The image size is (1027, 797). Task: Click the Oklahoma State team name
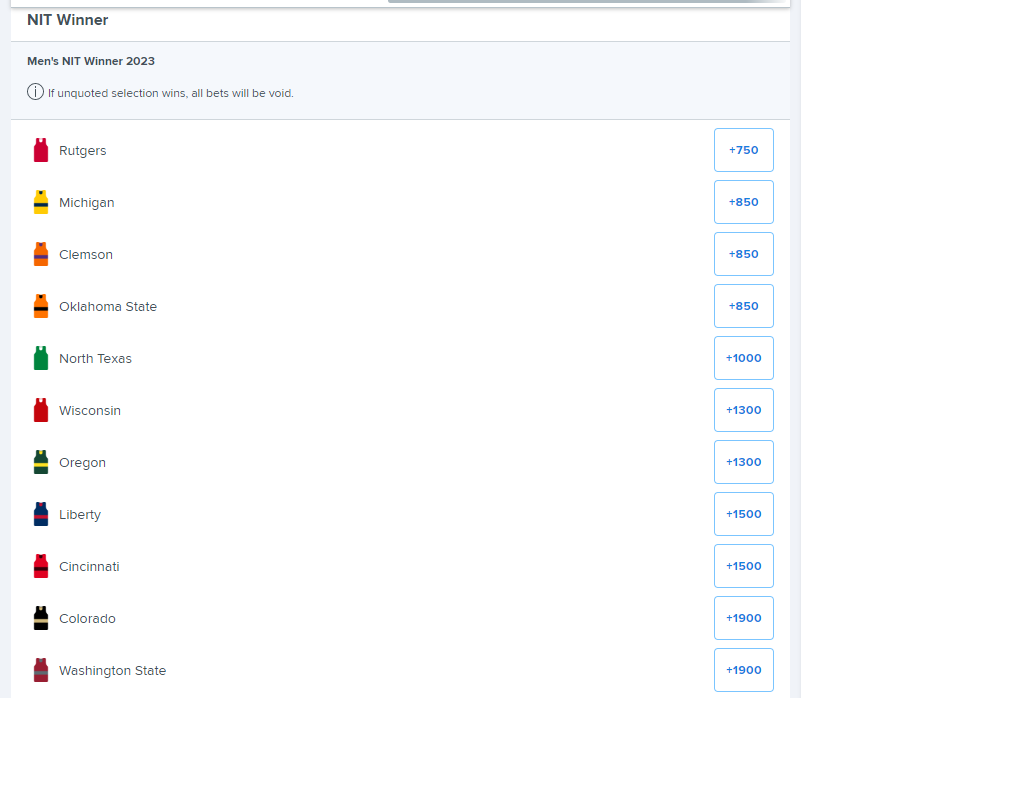108,306
